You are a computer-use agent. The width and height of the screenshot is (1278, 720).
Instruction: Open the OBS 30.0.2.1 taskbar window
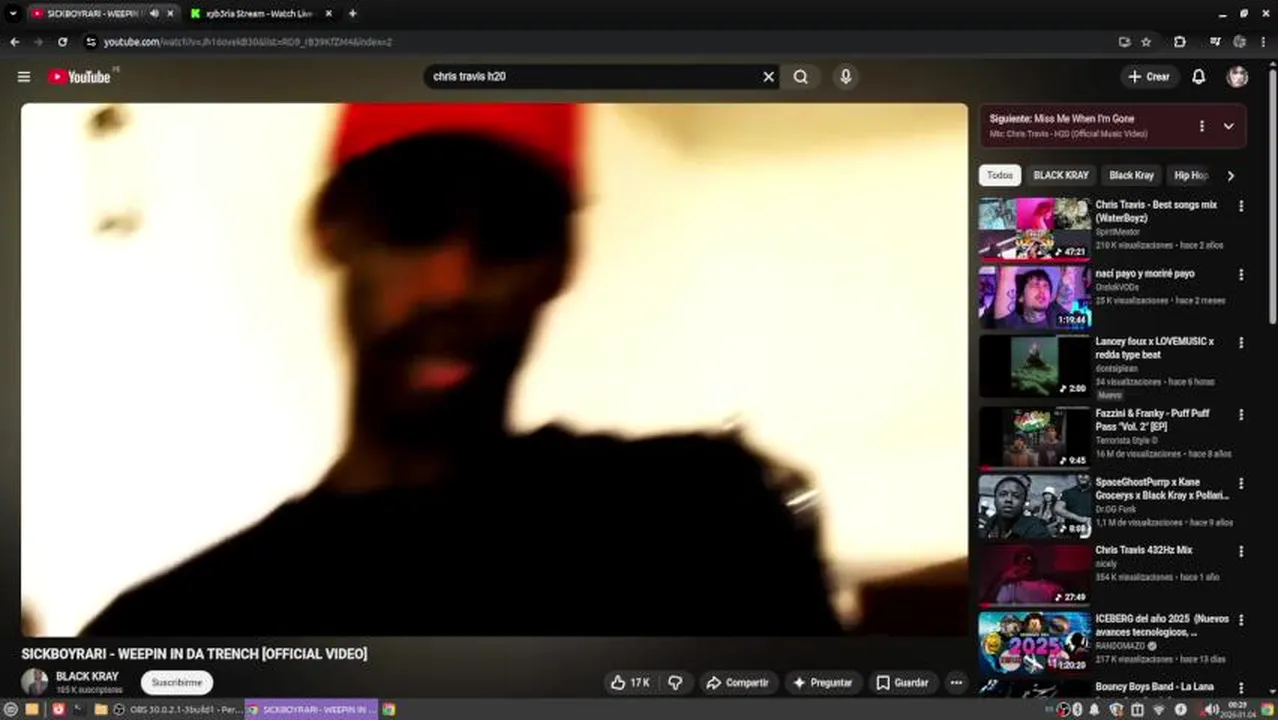(x=177, y=709)
